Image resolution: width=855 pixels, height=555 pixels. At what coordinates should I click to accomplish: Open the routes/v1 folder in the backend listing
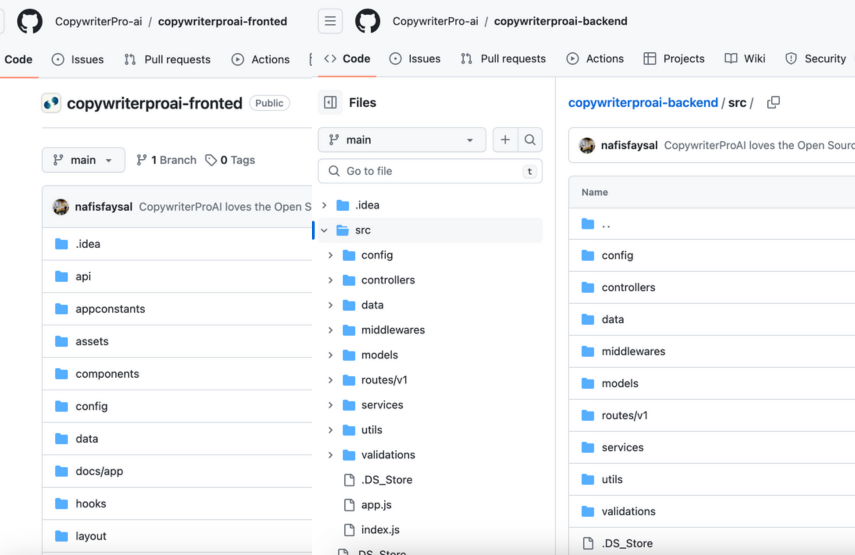point(624,415)
